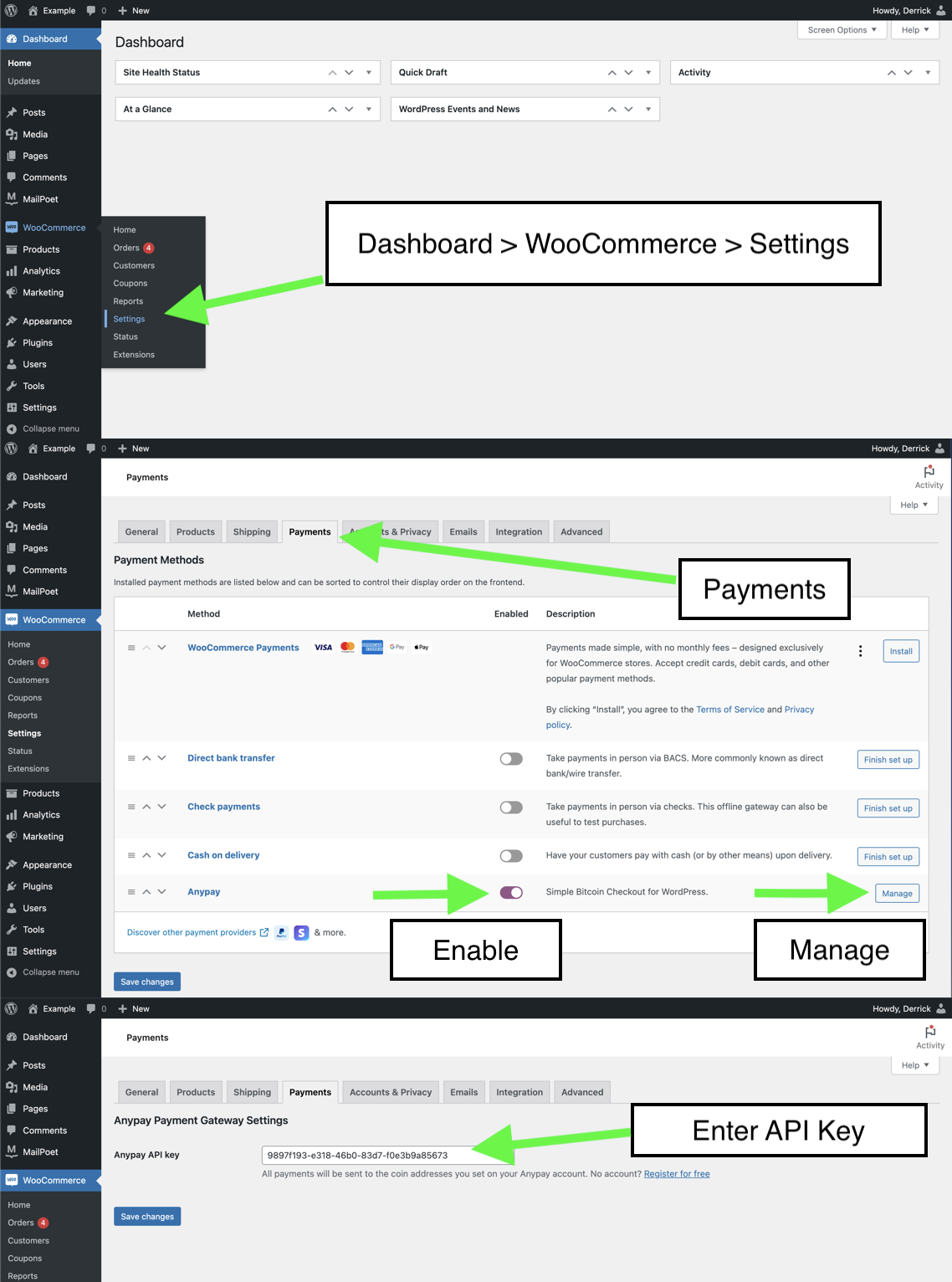Click the drag handle of Direct bank transfer row
Viewport: 952px width, 1282px height.
coord(131,758)
